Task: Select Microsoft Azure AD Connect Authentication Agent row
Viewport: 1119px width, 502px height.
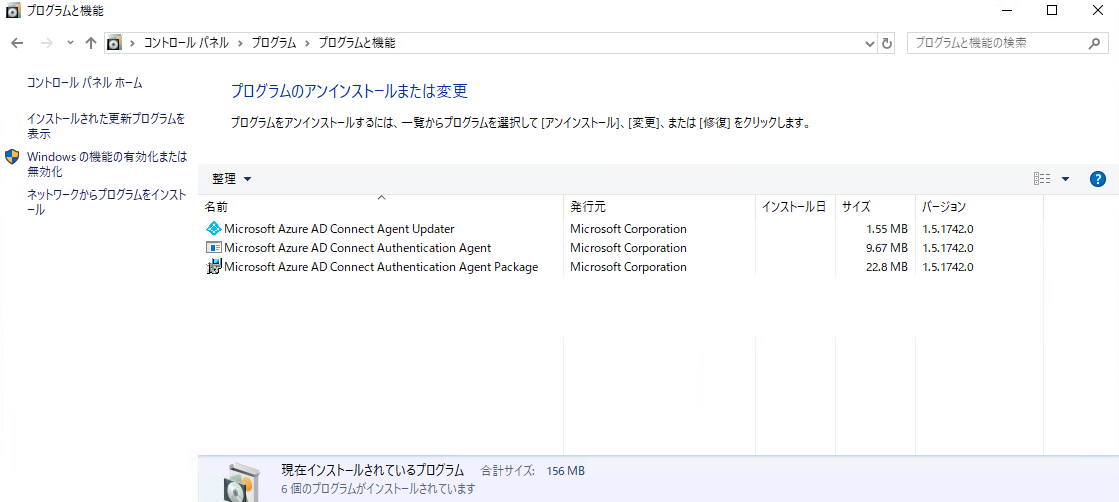Action: click(x=621, y=248)
